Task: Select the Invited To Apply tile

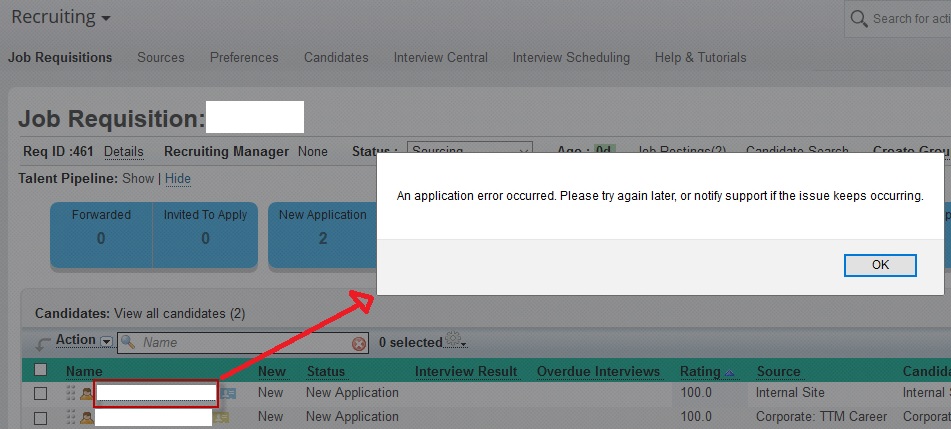Action: 205,235
